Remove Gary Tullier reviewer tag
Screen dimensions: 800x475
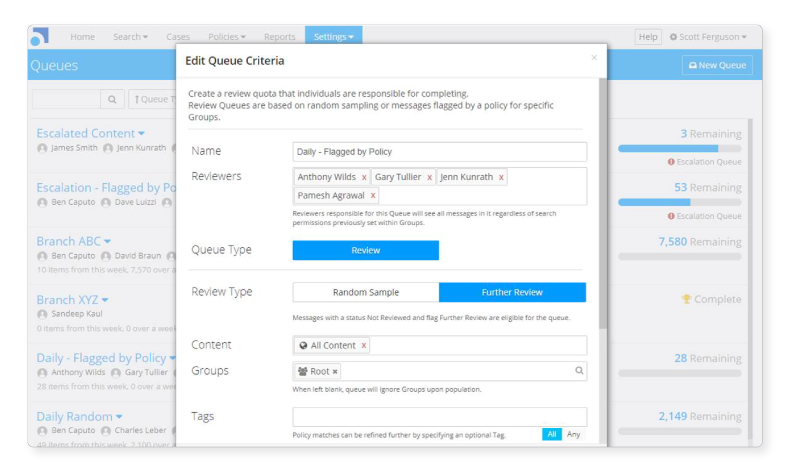pos(430,178)
